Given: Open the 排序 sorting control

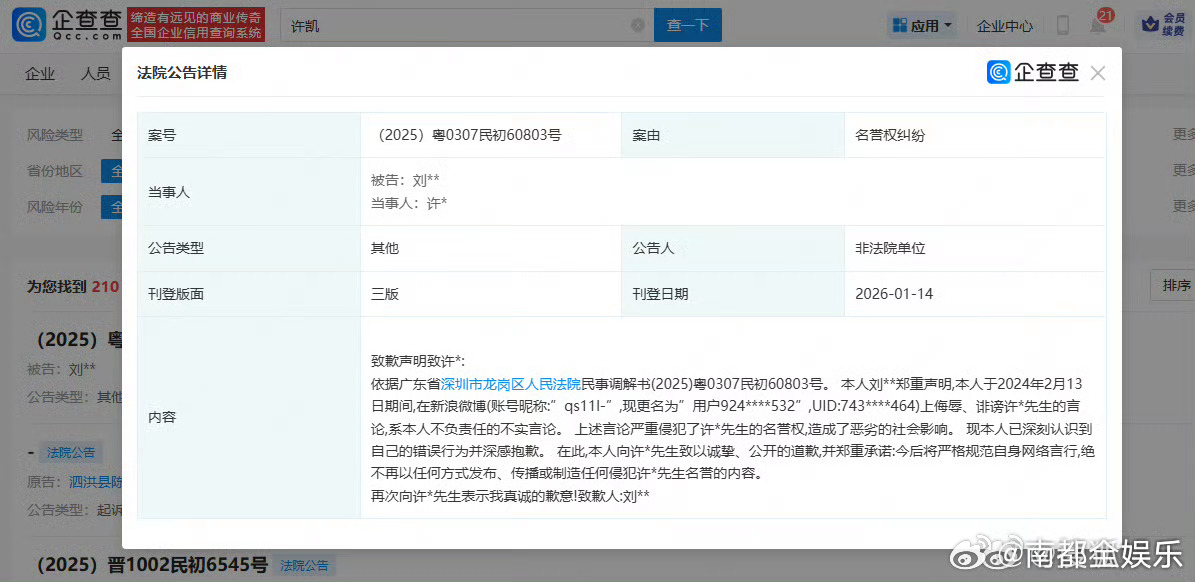Looking at the screenshot, I should coord(1178,285).
